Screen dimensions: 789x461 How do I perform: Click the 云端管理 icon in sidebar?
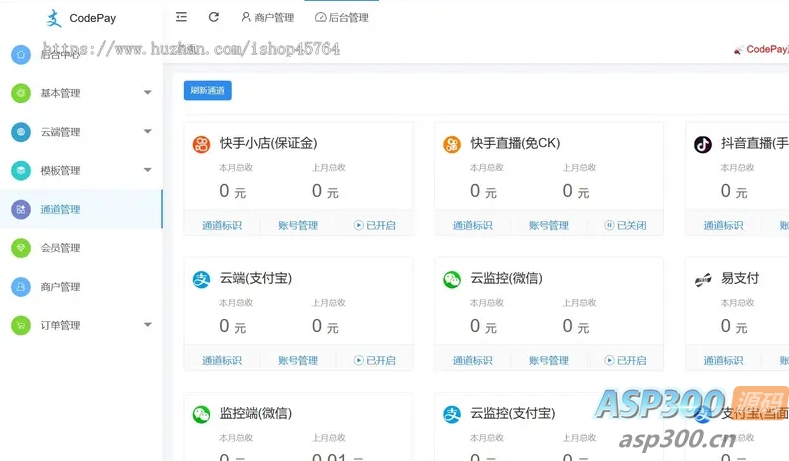tap(21, 132)
